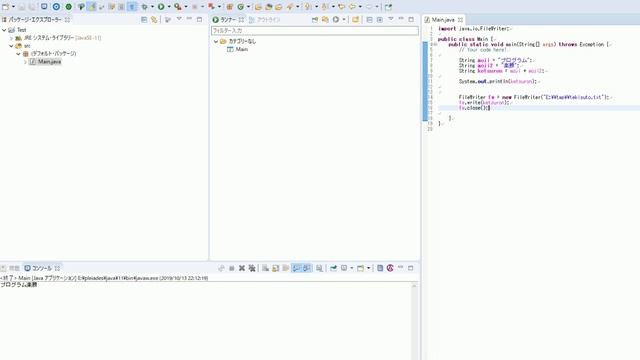Select the src folder in Package Explorer
Screen dimensions: 640x360
[x=27, y=46]
